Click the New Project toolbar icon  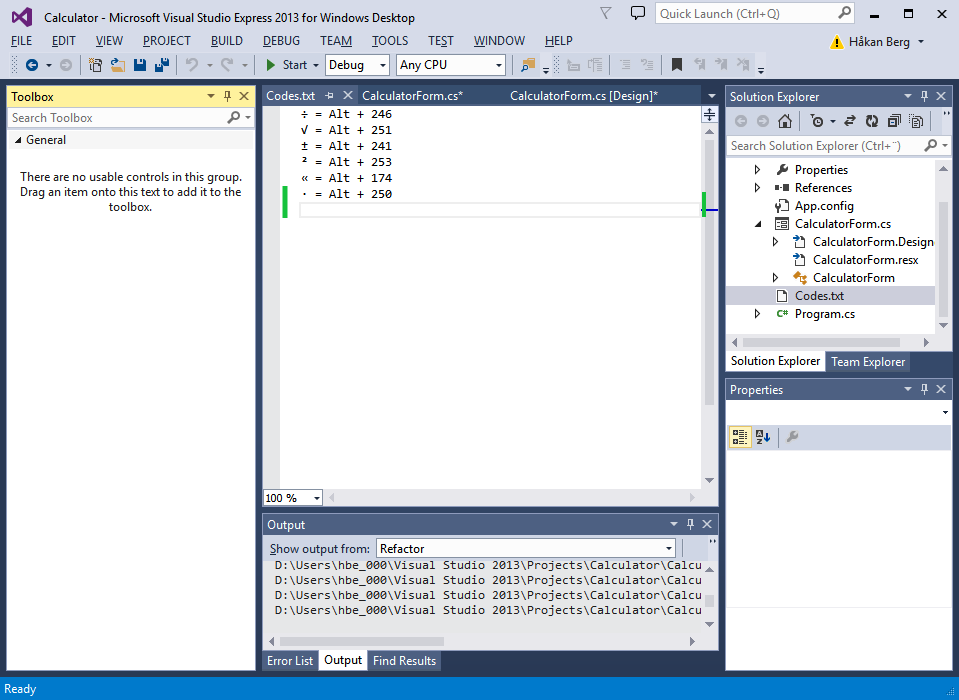click(95, 65)
